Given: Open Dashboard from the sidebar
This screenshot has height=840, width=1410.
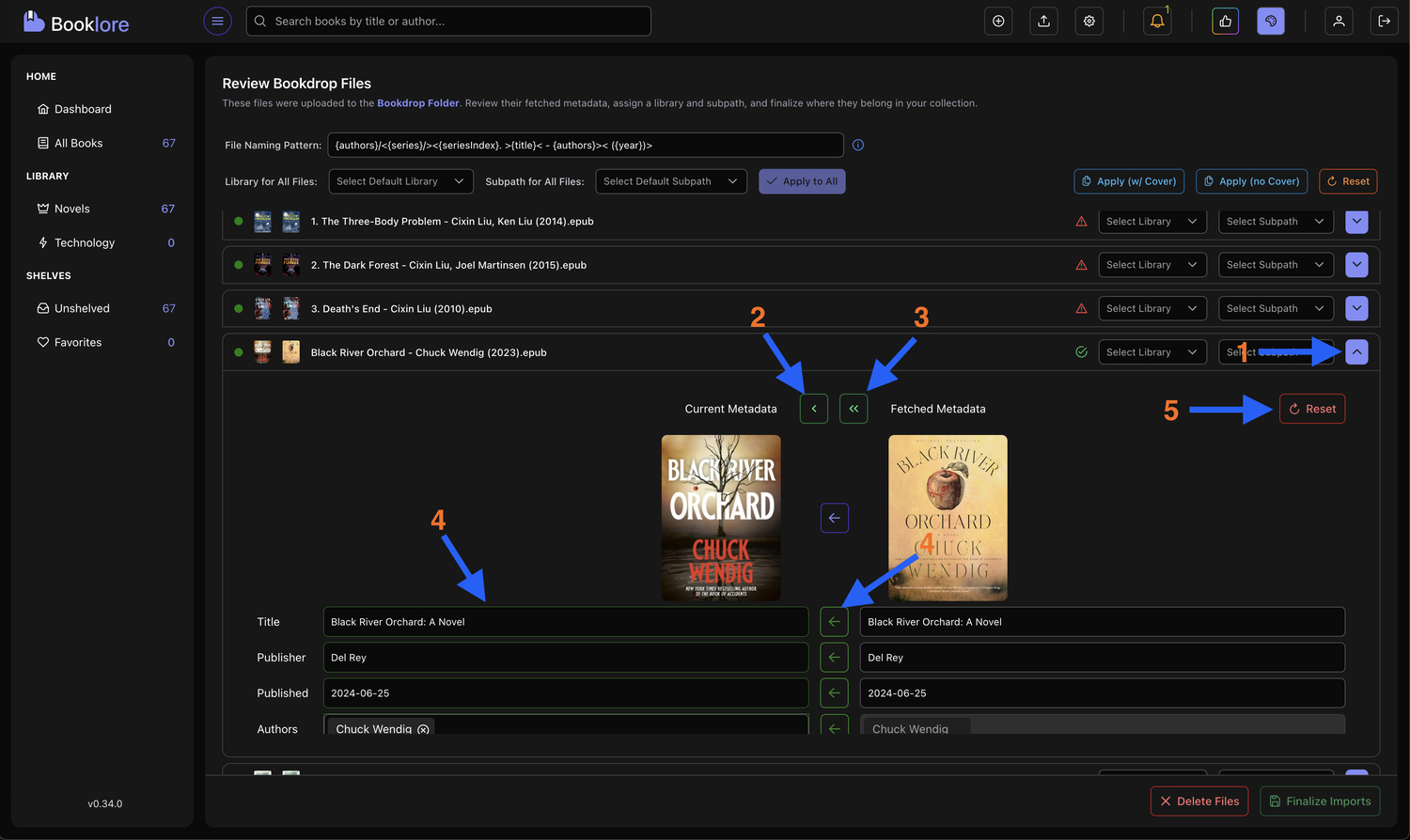Looking at the screenshot, I should [83, 108].
